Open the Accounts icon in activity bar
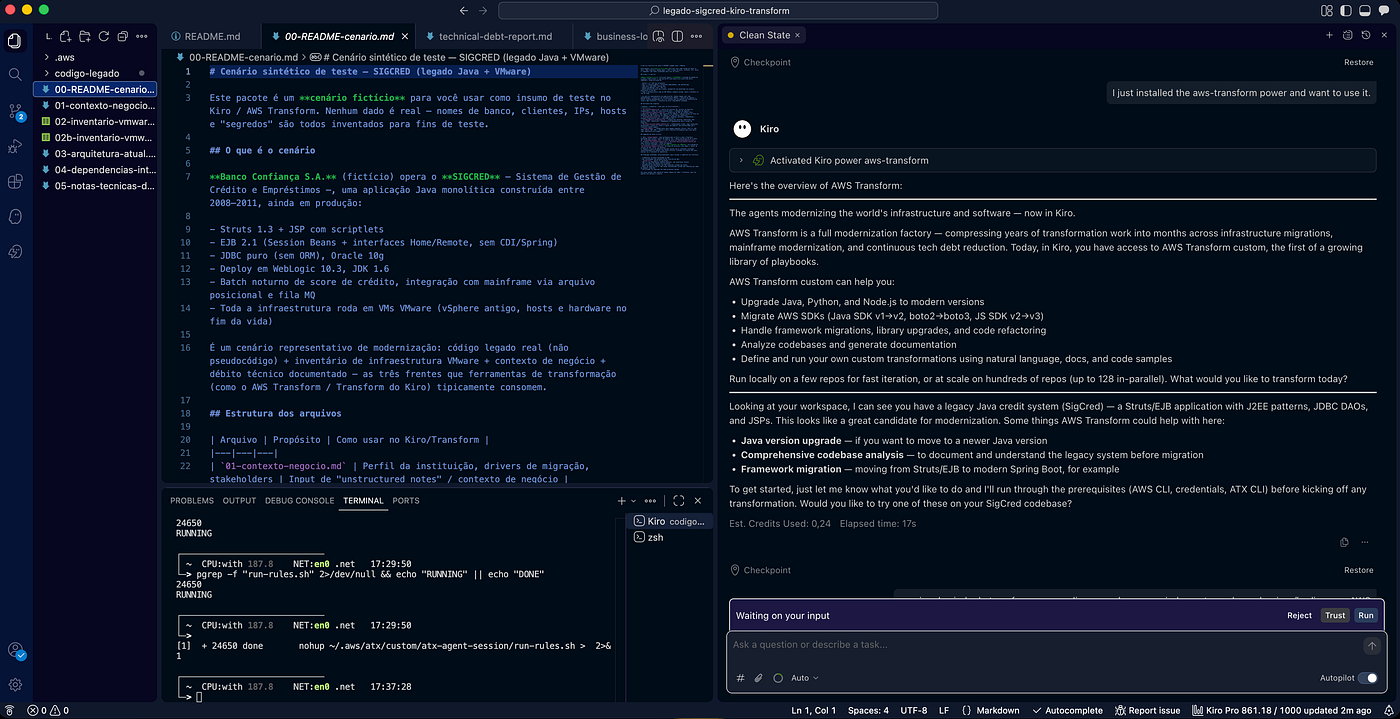This screenshot has height=719, width=1400. [15, 650]
